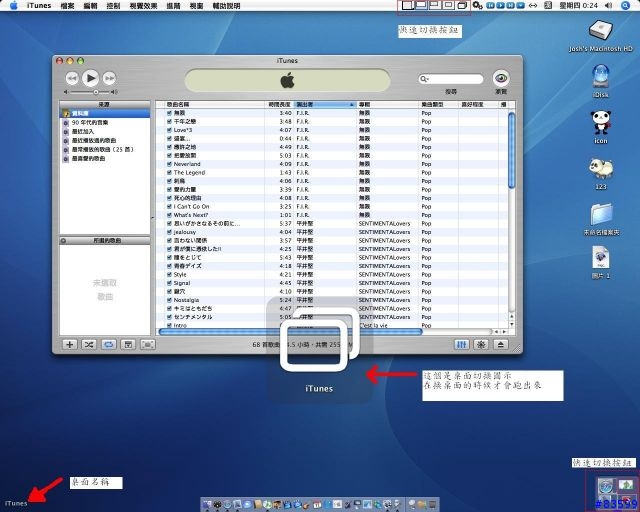Open the 未命名檔案夹 folder on desktop
This screenshot has width=640, height=512.
(601, 219)
